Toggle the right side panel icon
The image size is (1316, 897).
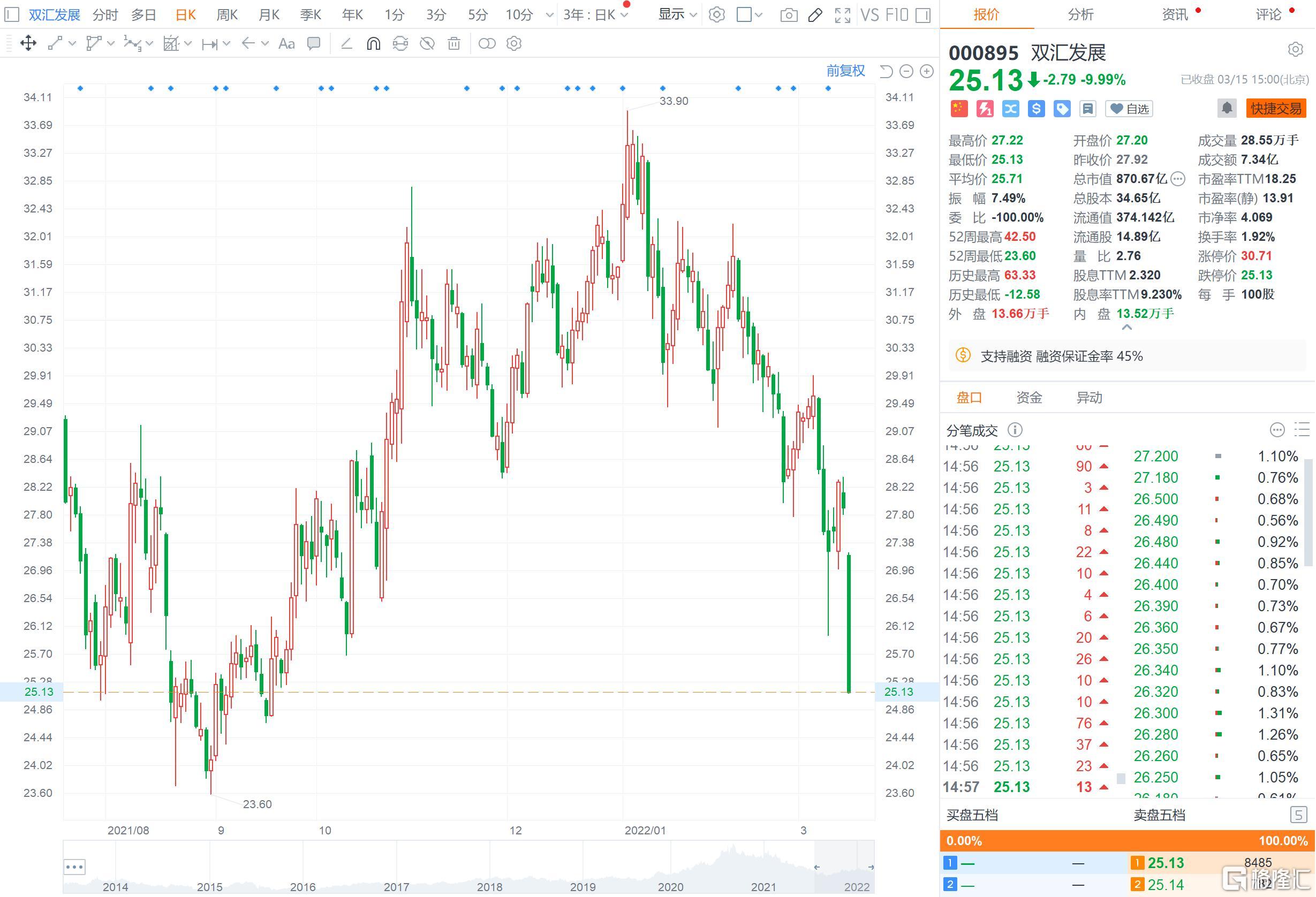(x=923, y=14)
